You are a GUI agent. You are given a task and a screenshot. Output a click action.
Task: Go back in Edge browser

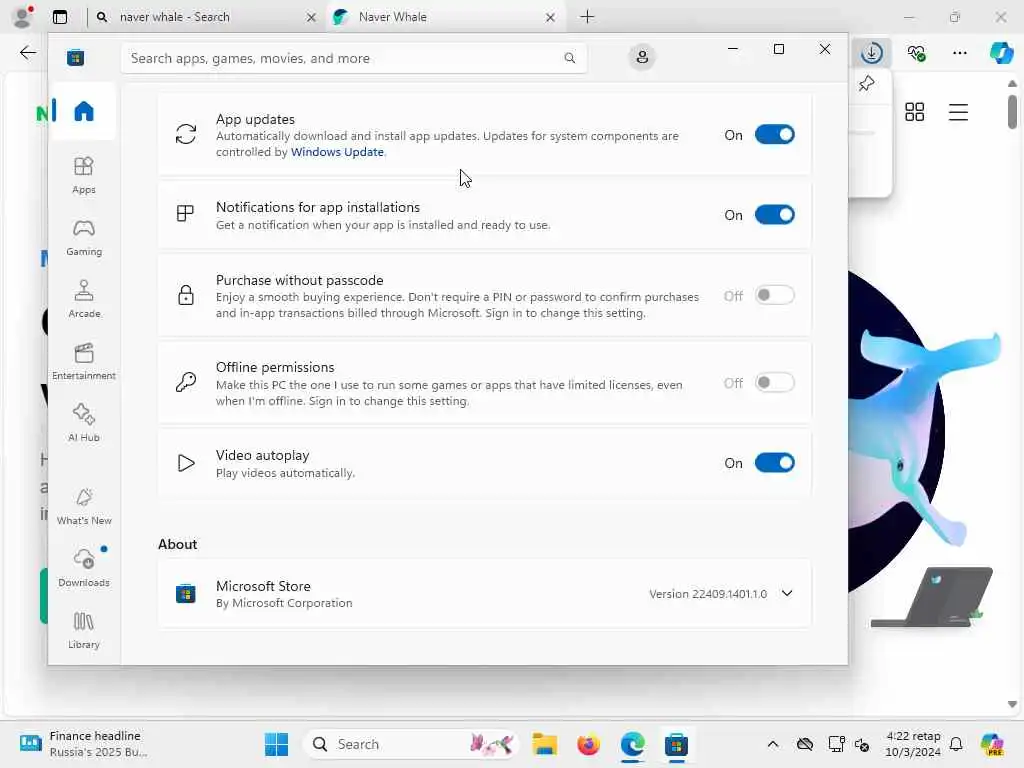[27, 53]
